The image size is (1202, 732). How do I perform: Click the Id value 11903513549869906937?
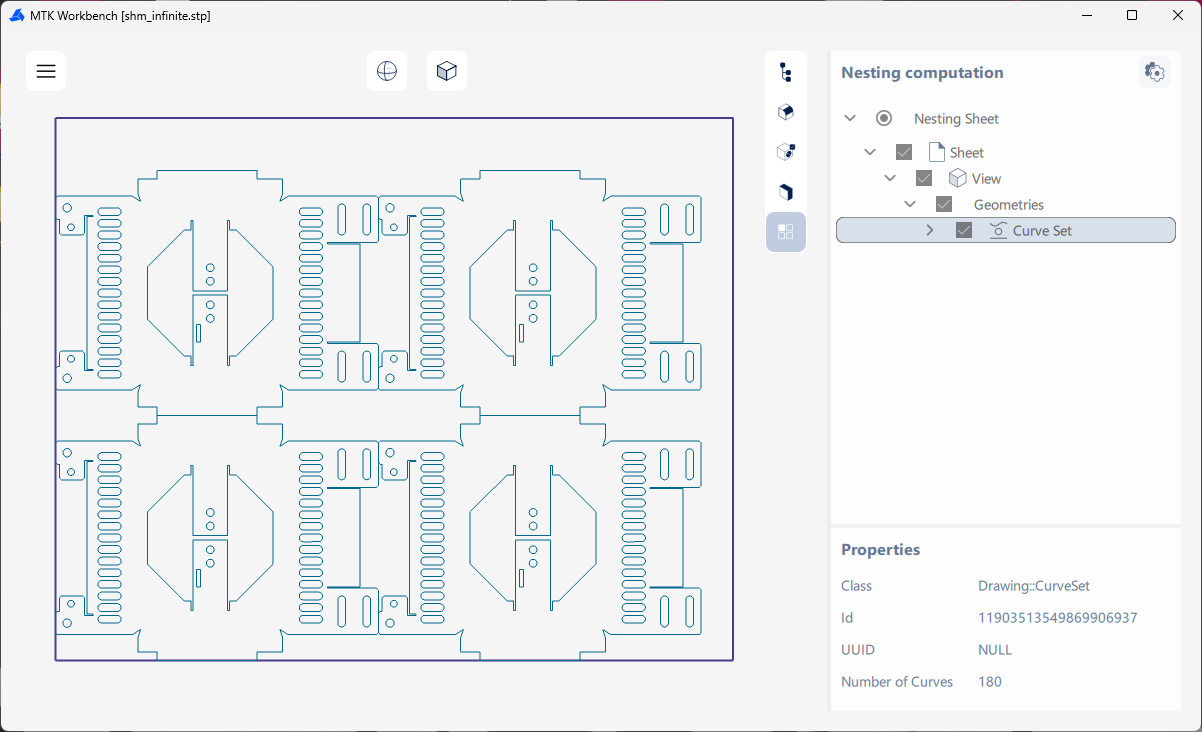pyautogui.click(x=1057, y=618)
